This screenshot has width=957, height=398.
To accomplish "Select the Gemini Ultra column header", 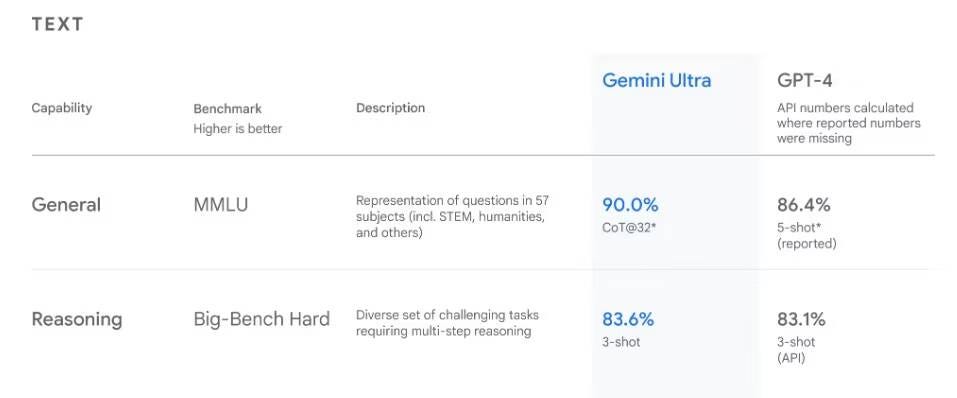I will (656, 81).
